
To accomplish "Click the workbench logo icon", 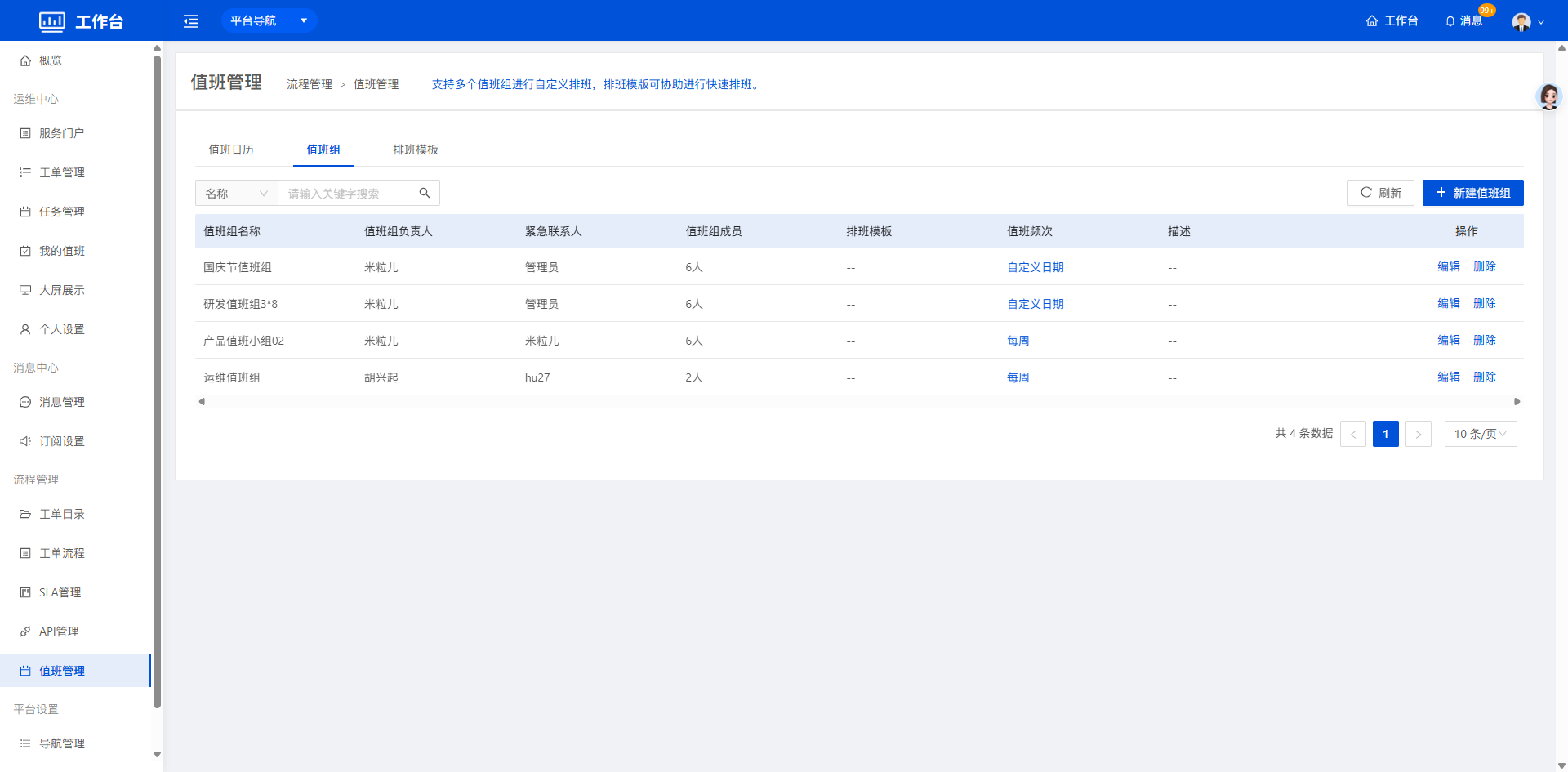I will (52, 21).
